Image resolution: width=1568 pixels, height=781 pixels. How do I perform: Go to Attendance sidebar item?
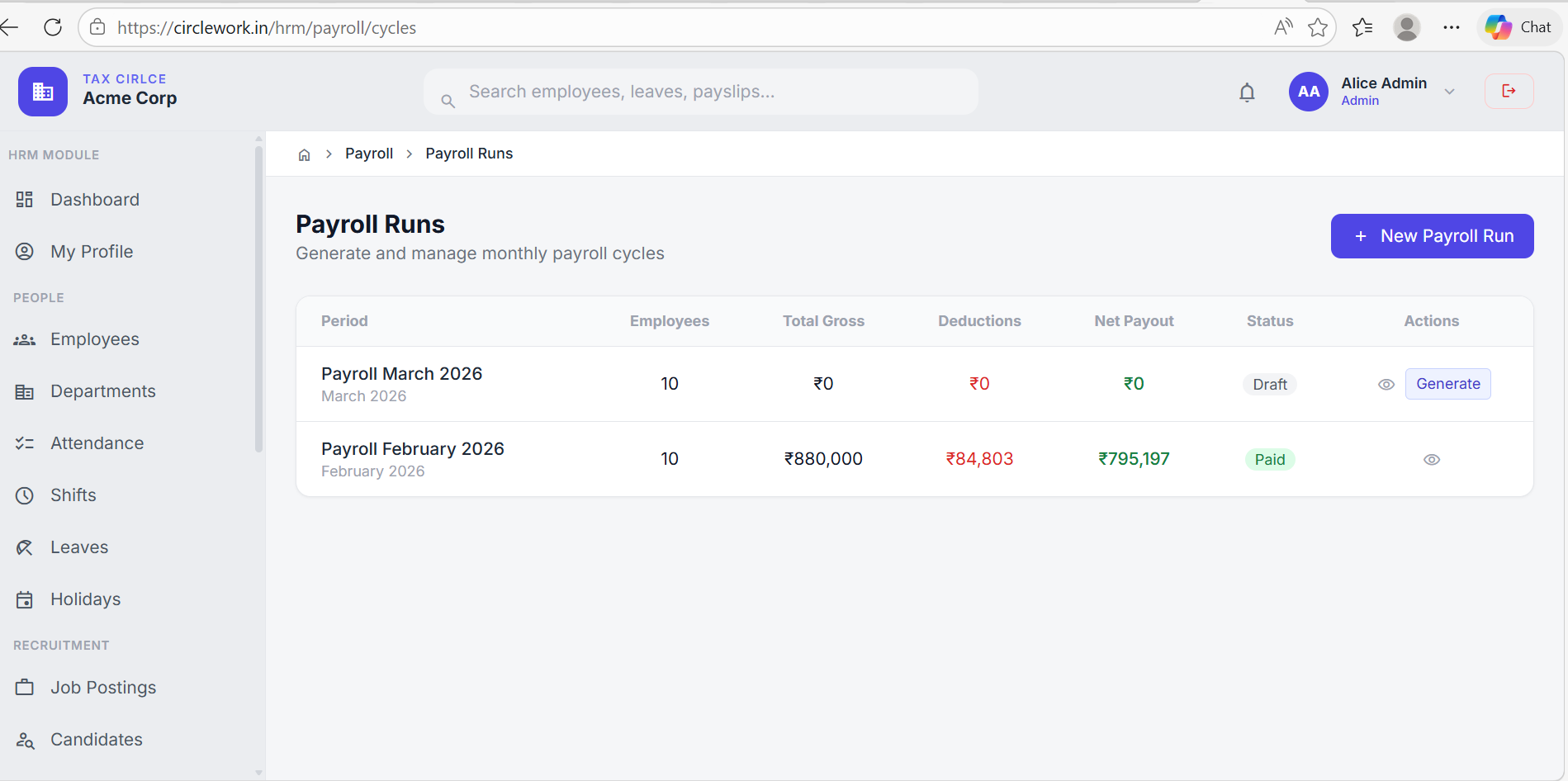coord(97,443)
